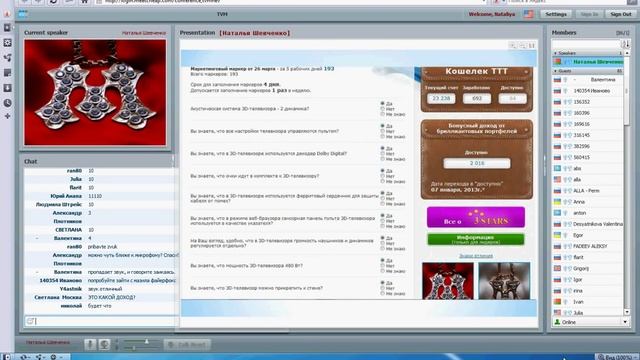Click the flag icon next to alla
The width and height of the screenshot is (640, 360).
point(557,180)
